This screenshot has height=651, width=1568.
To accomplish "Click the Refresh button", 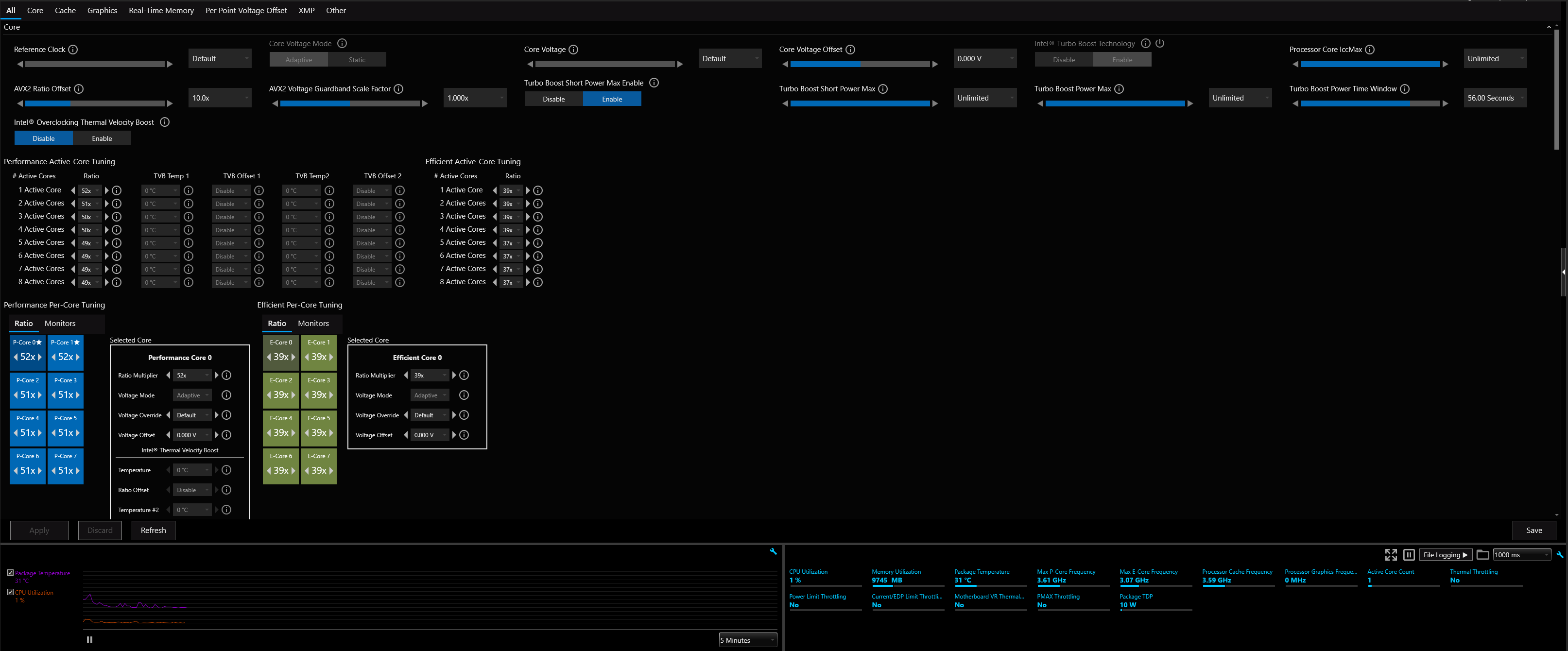I will (154, 531).
